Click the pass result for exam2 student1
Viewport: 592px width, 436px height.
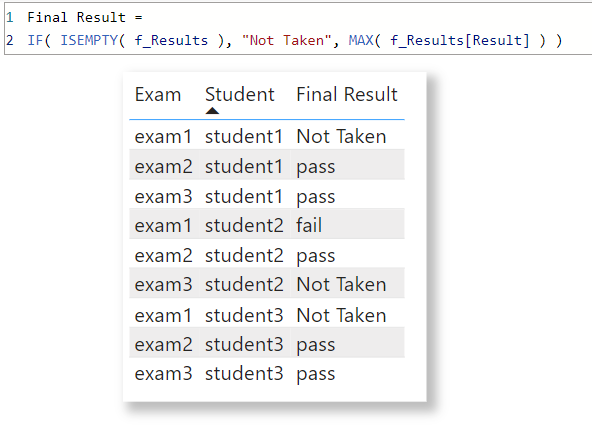pyautogui.click(x=316, y=167)
